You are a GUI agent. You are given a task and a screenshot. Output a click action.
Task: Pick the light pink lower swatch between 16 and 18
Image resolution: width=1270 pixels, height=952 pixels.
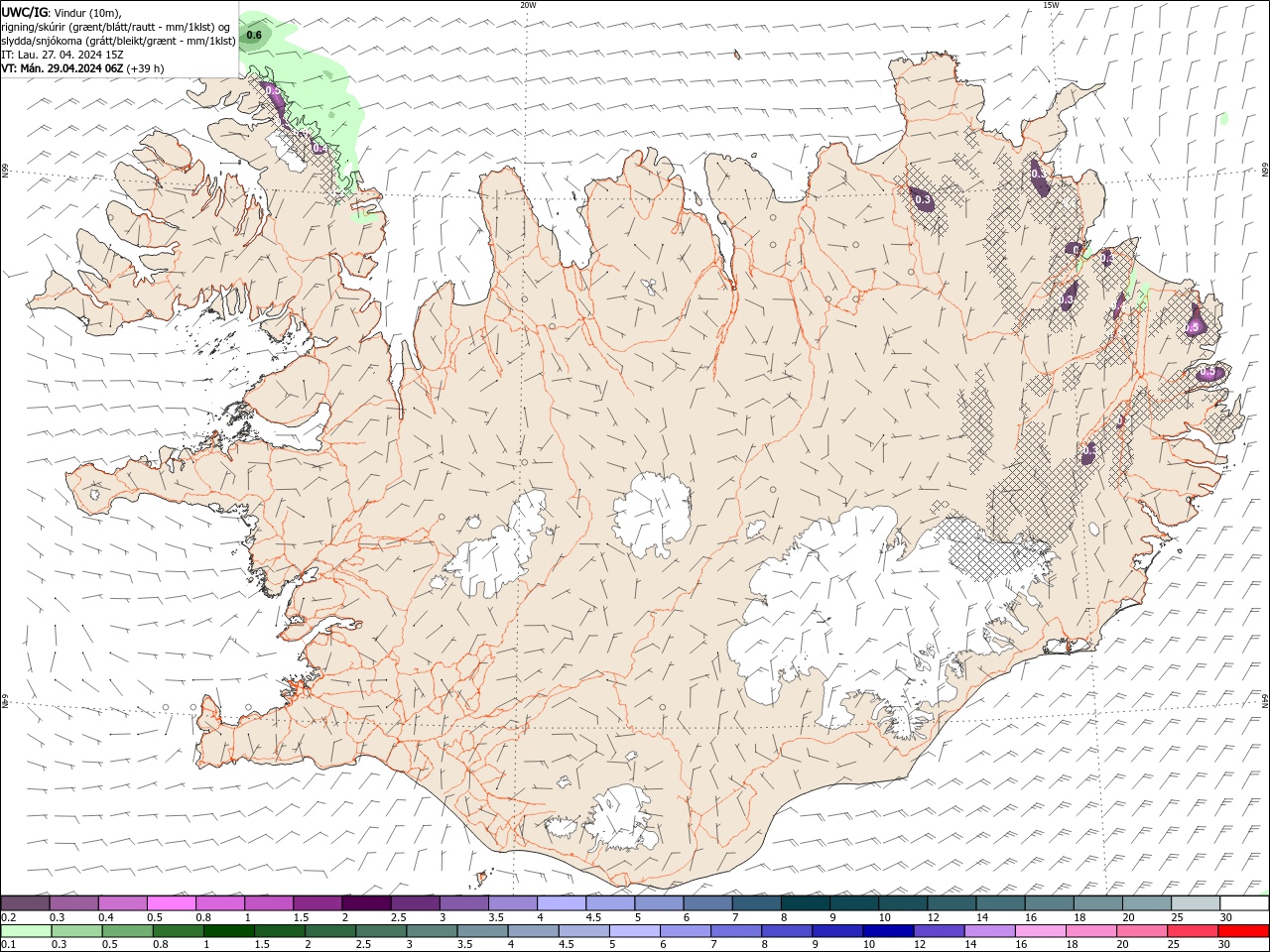(1041, 931)
